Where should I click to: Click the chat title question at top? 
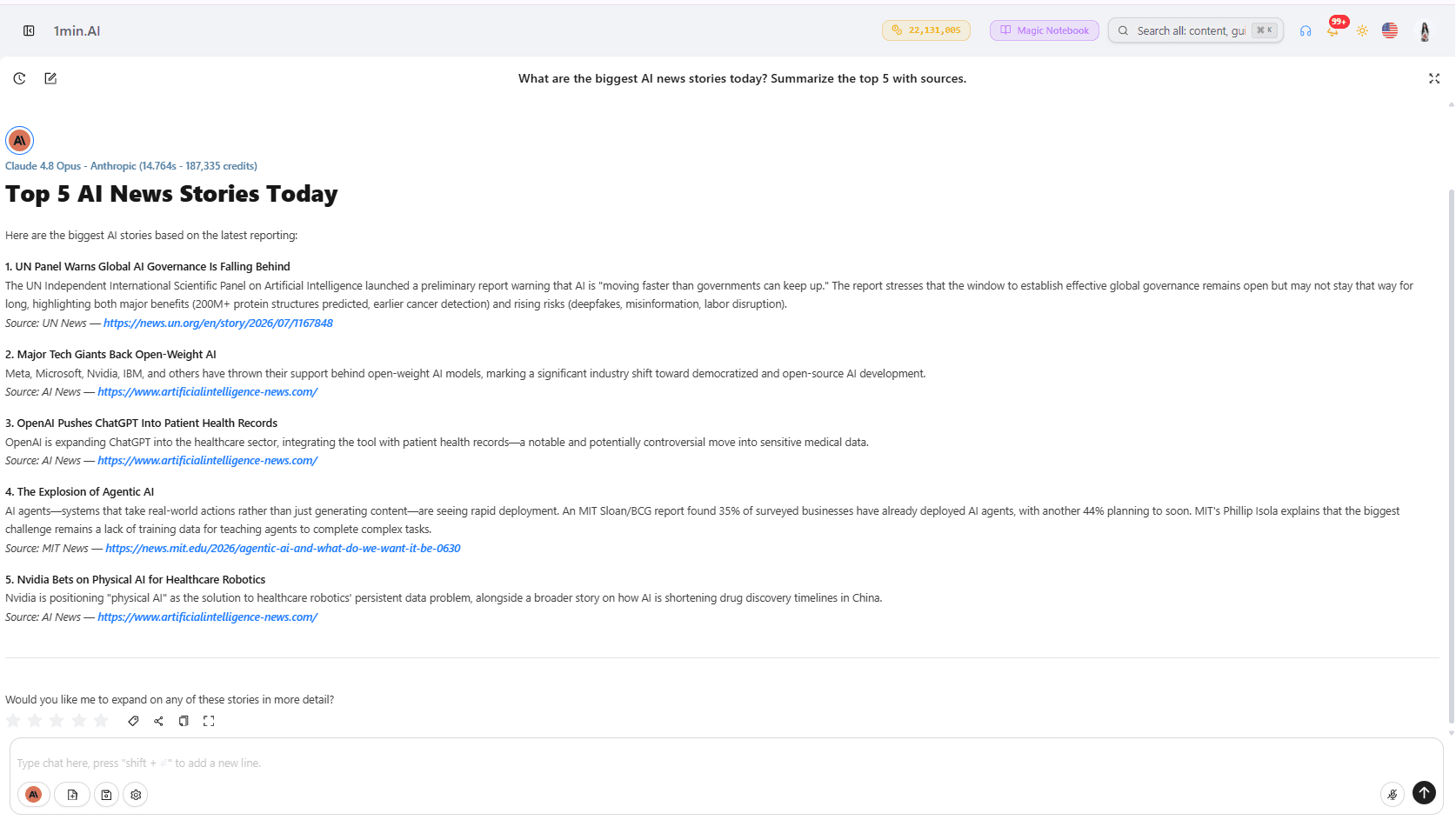click(742, 78)
